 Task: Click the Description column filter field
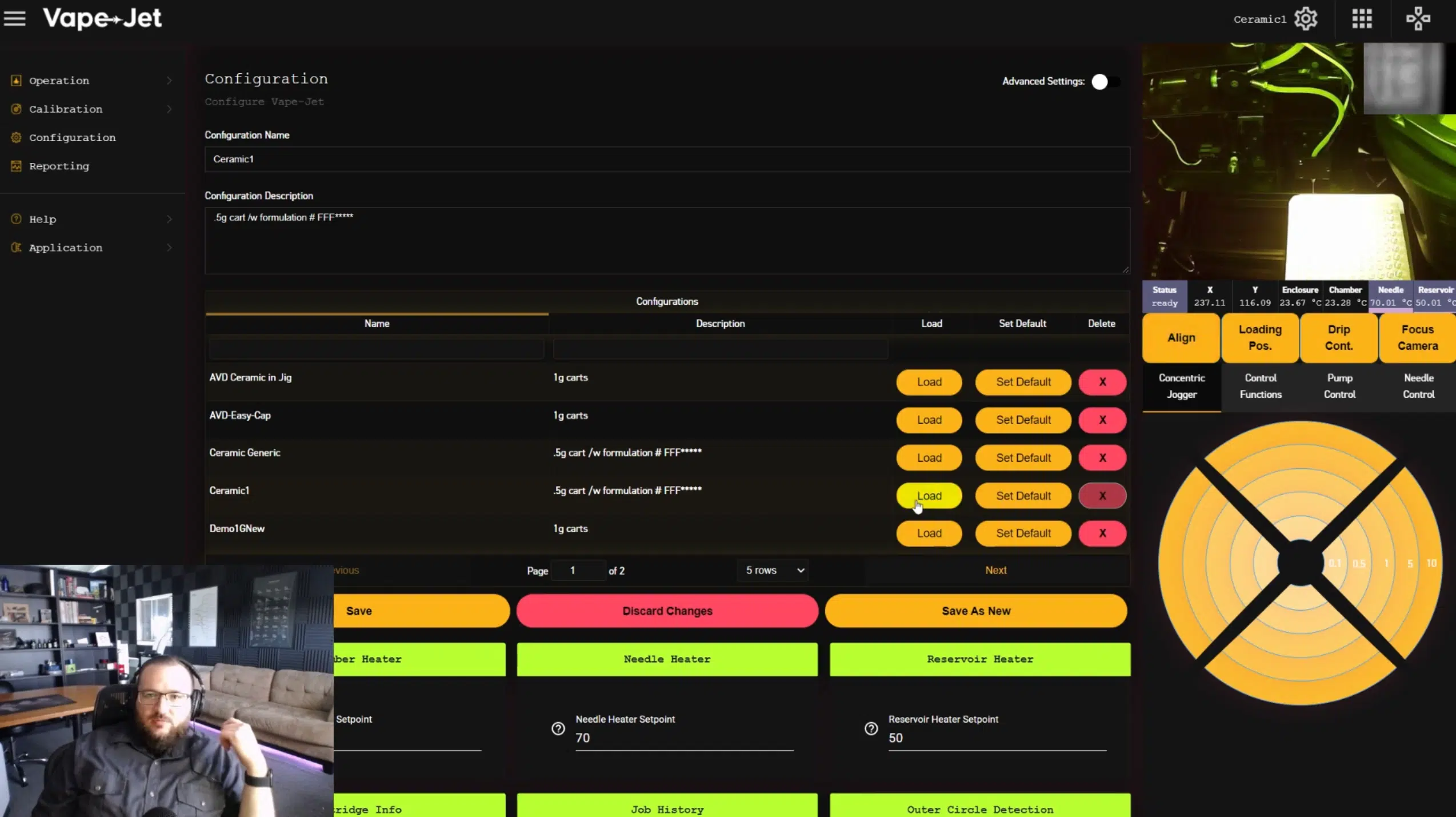pos(720,349)
